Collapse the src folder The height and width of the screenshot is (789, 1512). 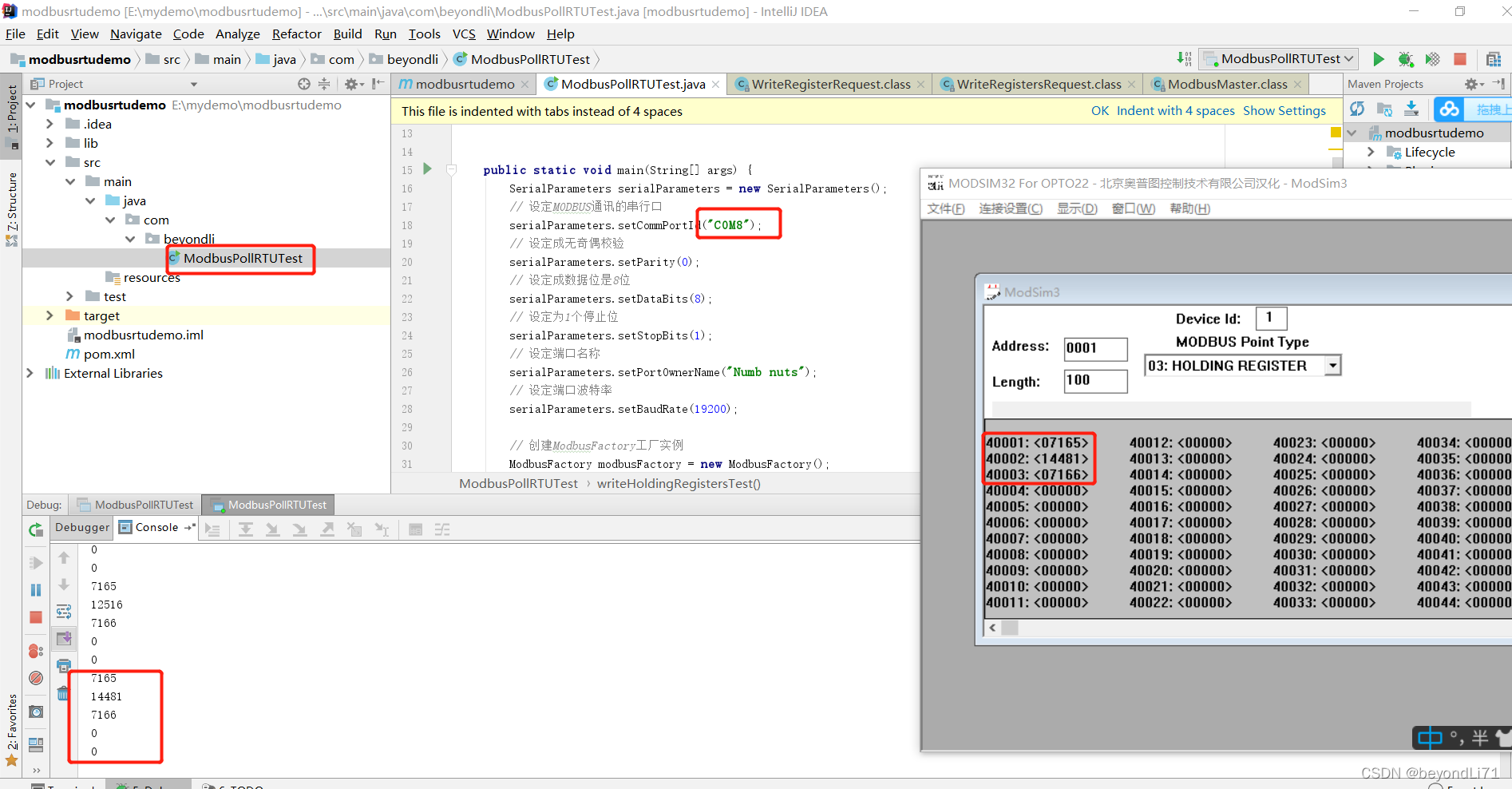pyautogui.click(x=49, y=162)
